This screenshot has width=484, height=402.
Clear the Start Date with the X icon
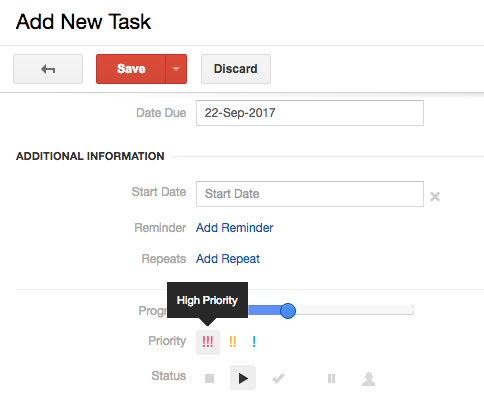[435, 197]
